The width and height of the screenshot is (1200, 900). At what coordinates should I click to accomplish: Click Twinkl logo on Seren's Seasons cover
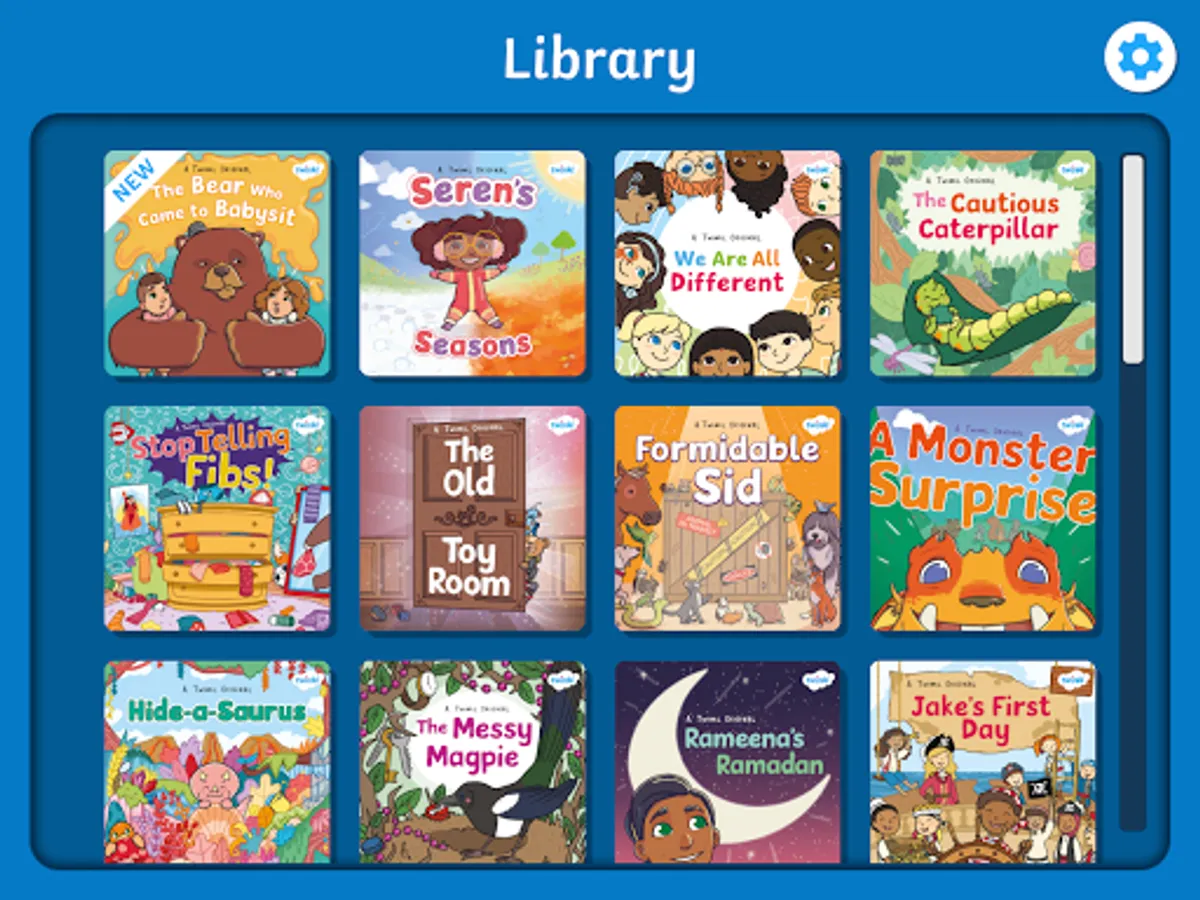[564, 170]
